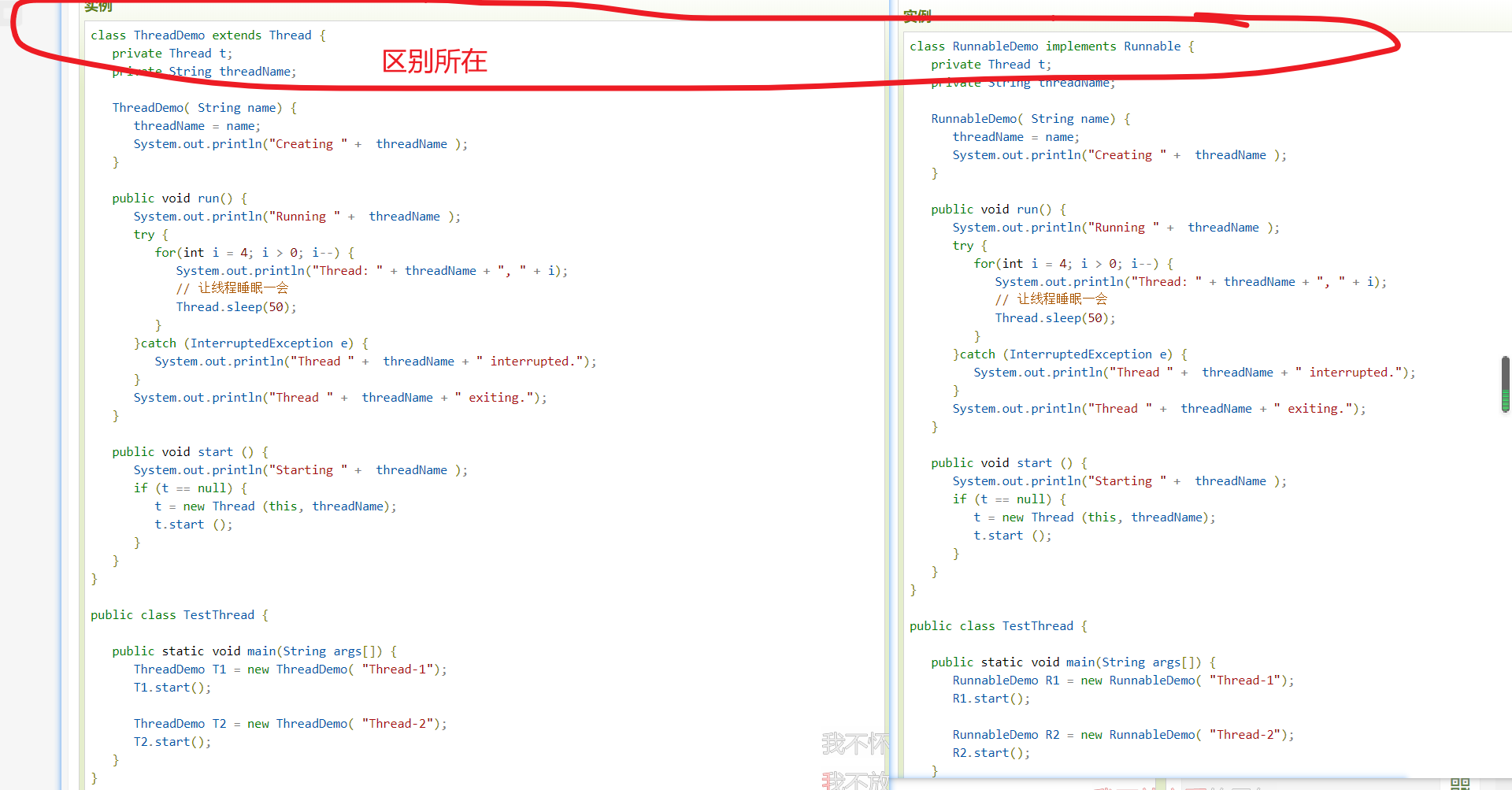Screen dimensions: 1512x790
Task: Click 'public class TestThread {' in the left code panel
Action: (x=180, y=615)
